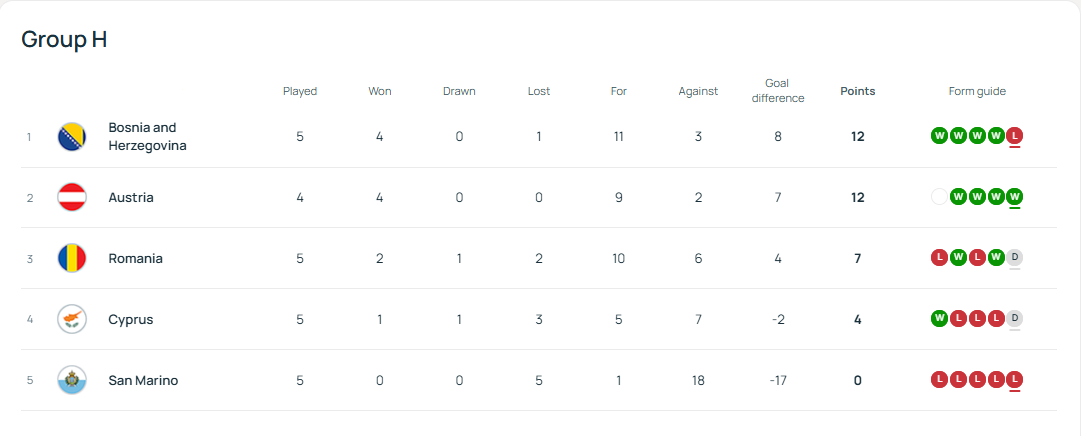Click the Bosnia and Herzegovina flag icon
The height and width of the screenshot is (436, 1081).
(72, 137)
